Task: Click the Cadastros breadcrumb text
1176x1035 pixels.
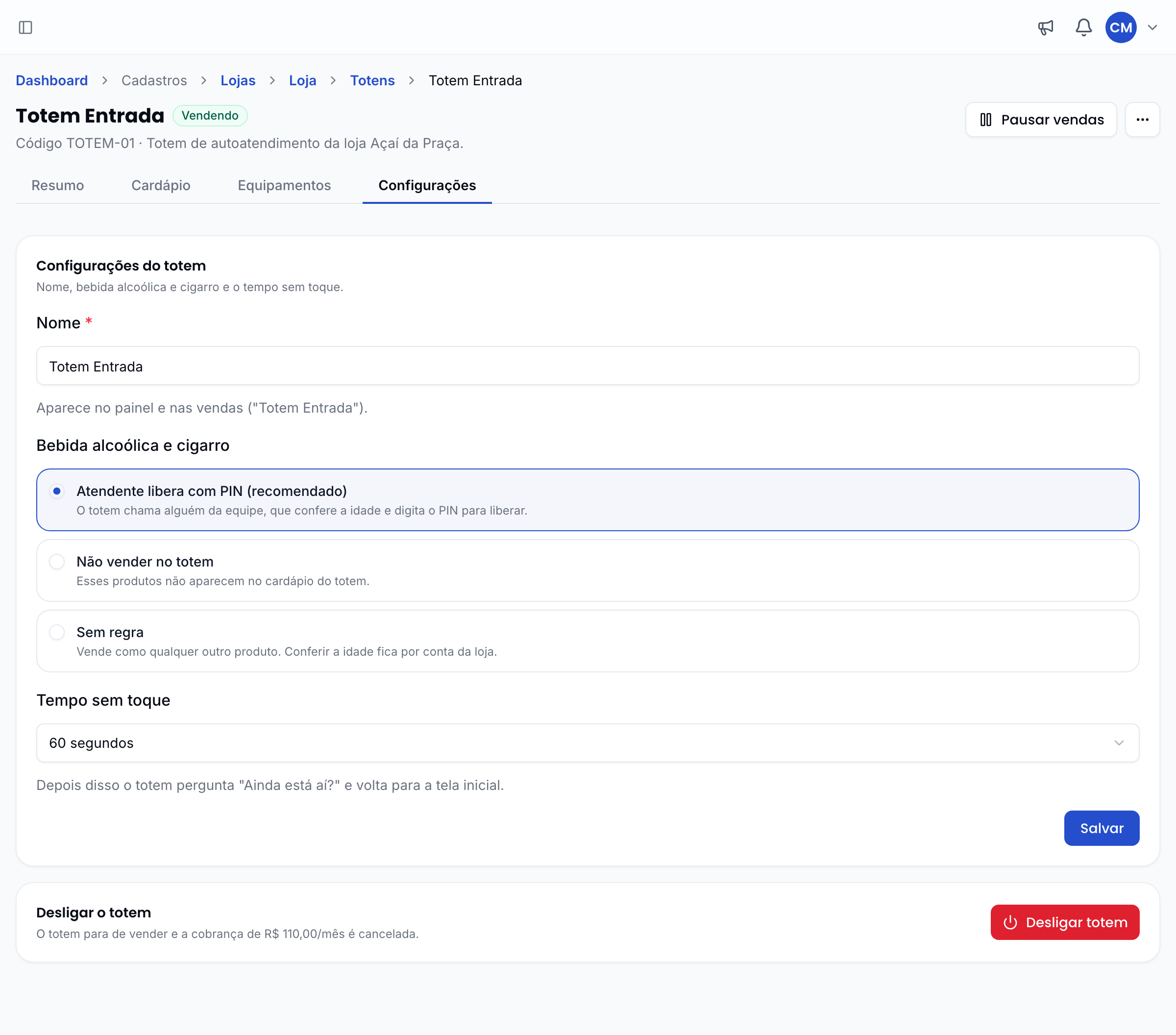Action: point(154,80)
